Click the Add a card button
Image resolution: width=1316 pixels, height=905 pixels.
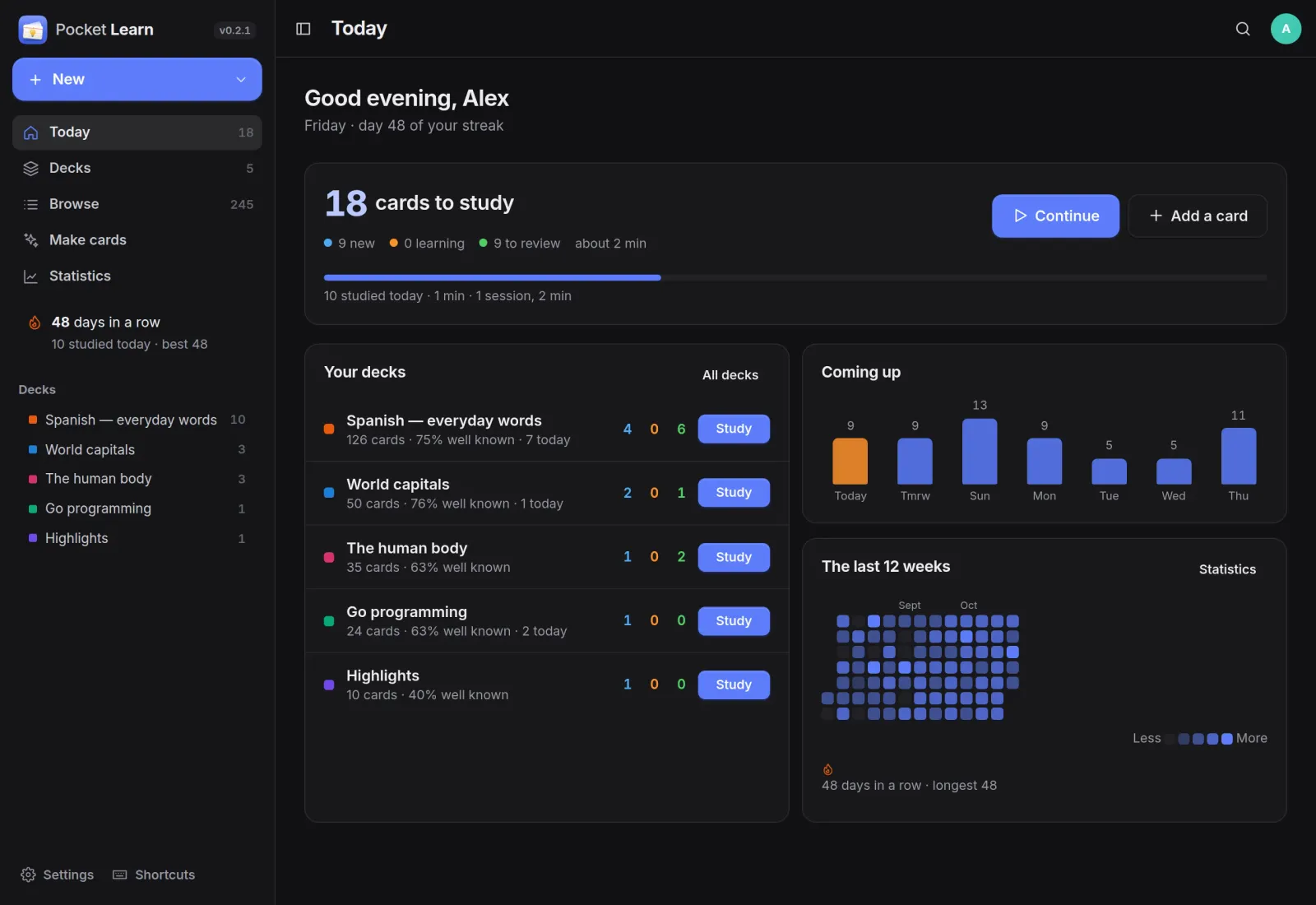point(1198,216)
